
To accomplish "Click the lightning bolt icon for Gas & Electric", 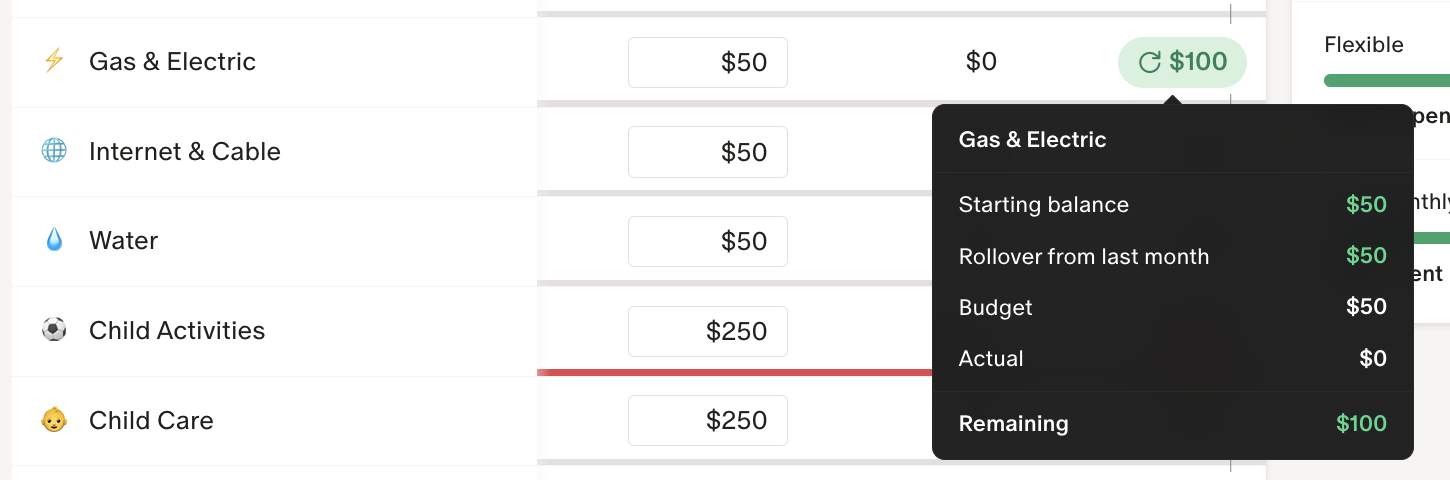I will click(x=54, y=61).
